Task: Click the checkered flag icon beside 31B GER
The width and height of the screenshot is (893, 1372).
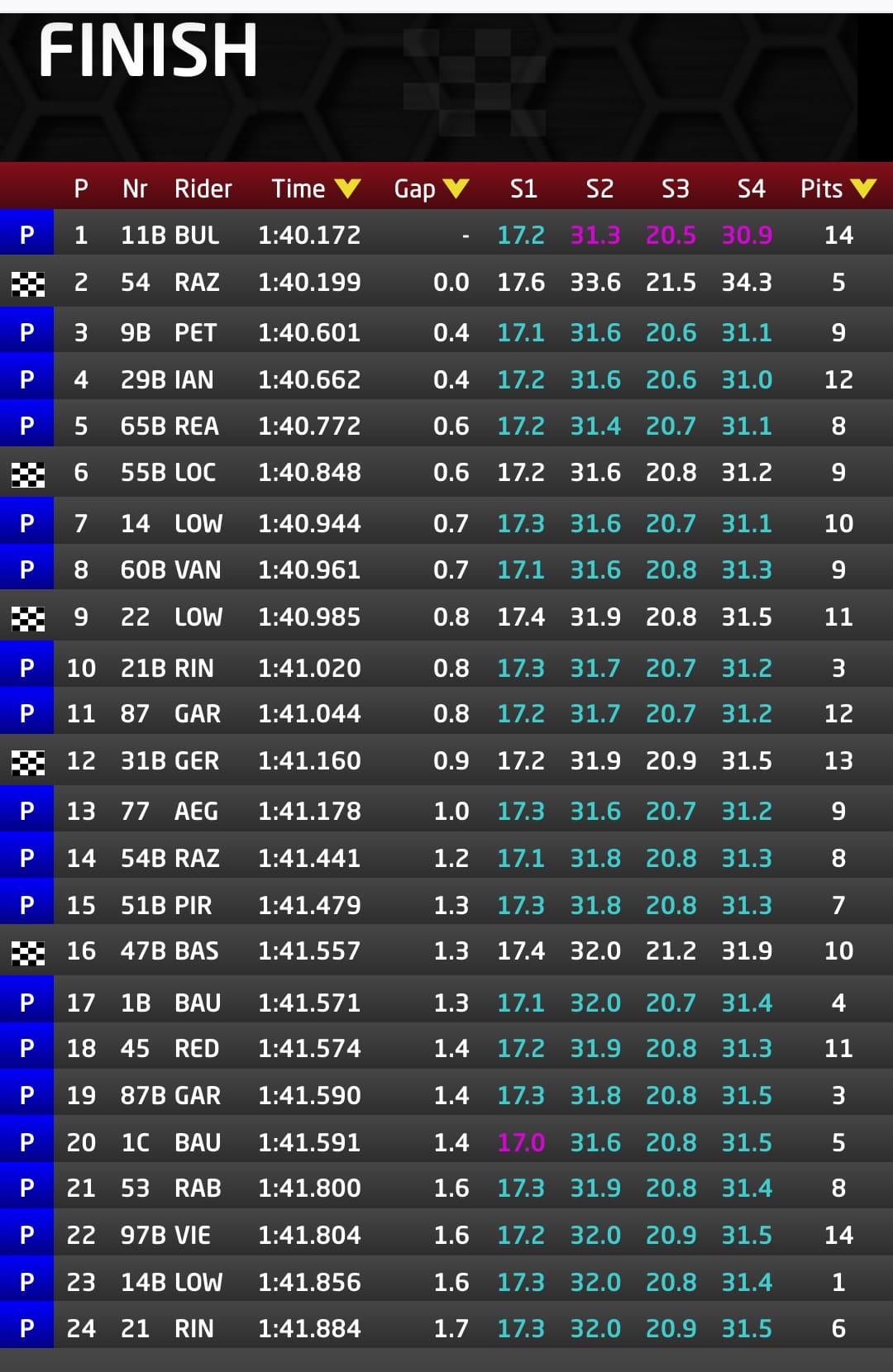Action: point(27,763)
